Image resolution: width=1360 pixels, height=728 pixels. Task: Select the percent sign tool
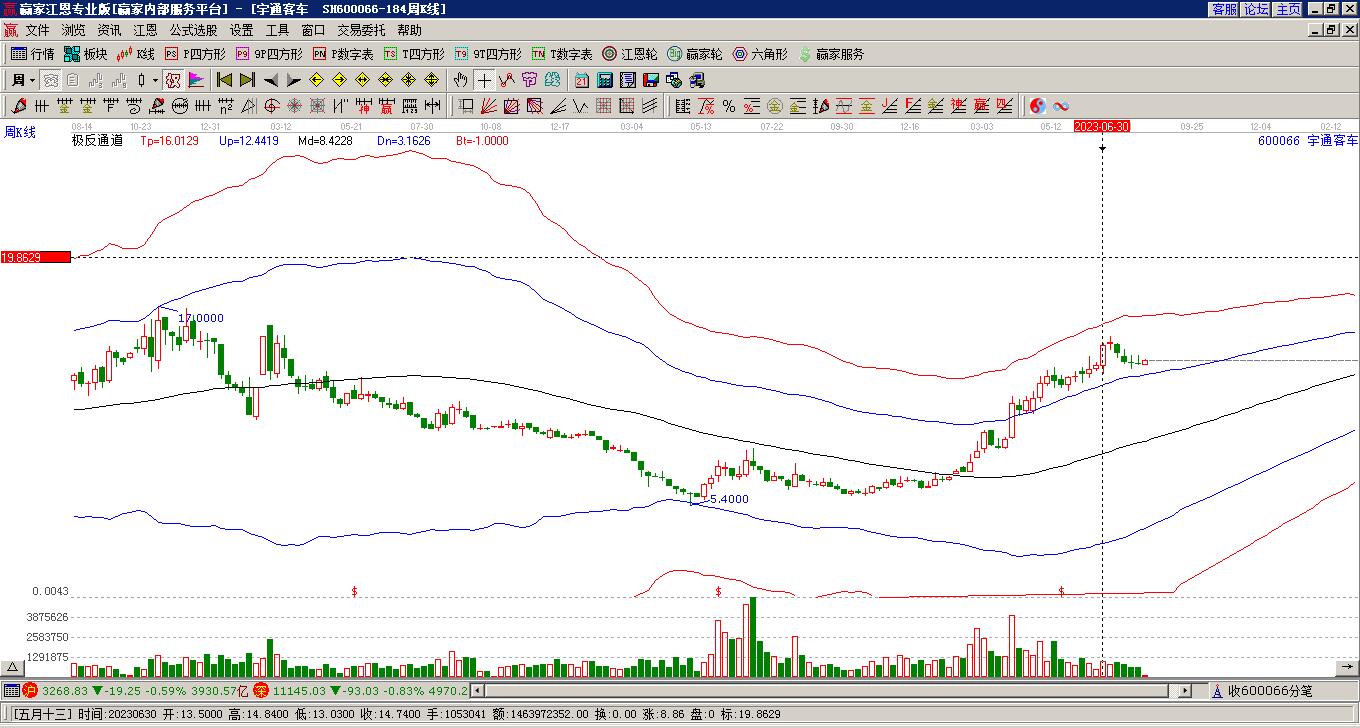[x=729, y=106]
